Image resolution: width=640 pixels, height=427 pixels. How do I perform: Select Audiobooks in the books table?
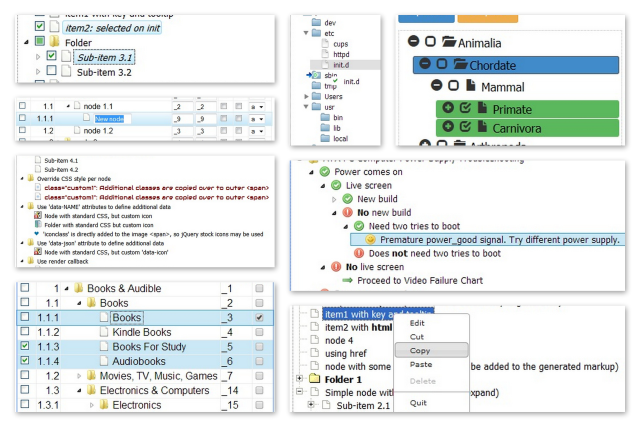click(x=139, y=361)
